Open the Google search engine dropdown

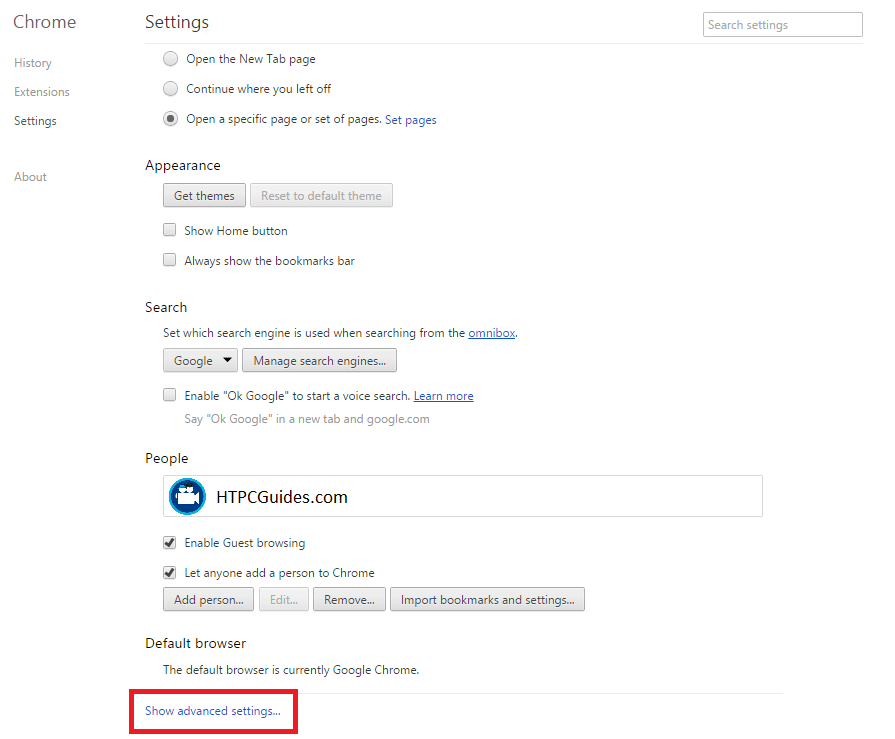(200, 361)
